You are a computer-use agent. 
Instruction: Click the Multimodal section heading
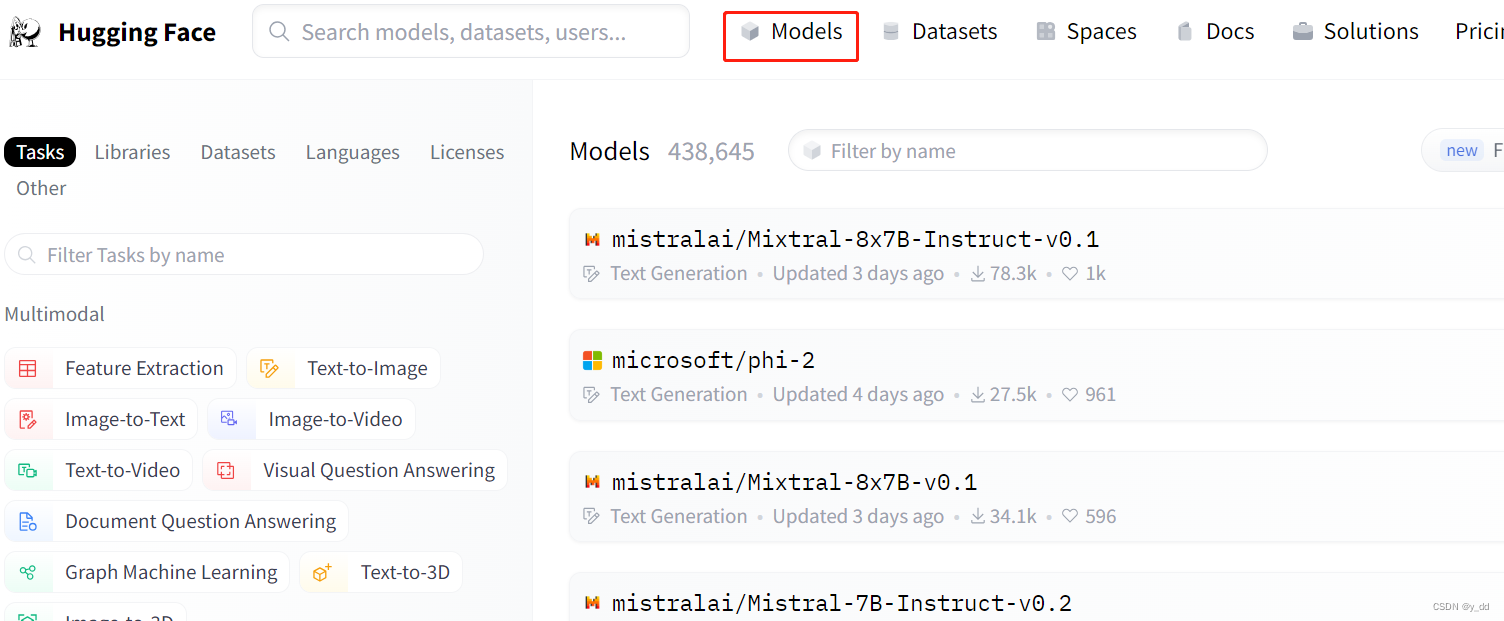(x=55, y=314)
